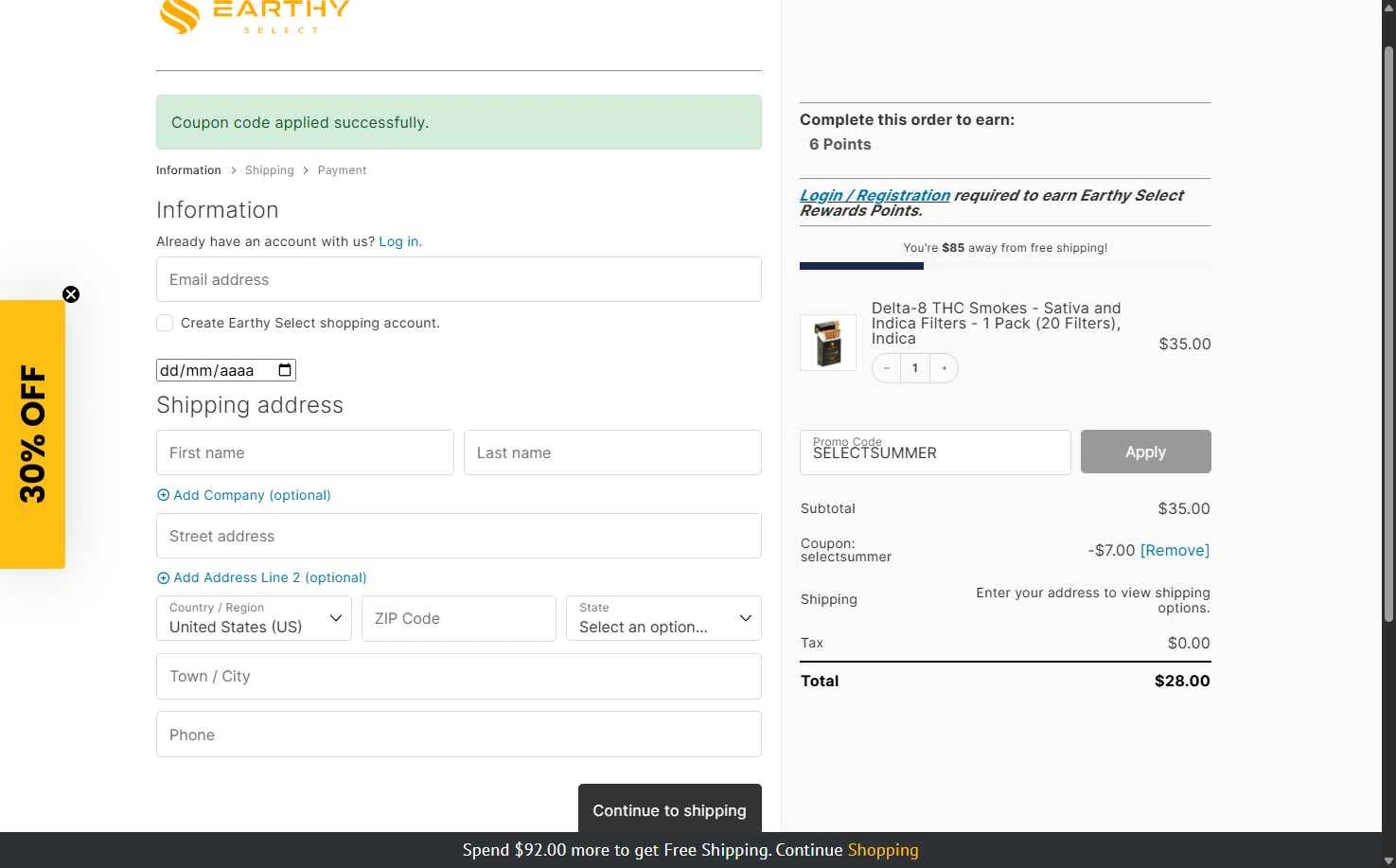
Task: Click the Total amount $28.00
Action: click(1182, 681)
